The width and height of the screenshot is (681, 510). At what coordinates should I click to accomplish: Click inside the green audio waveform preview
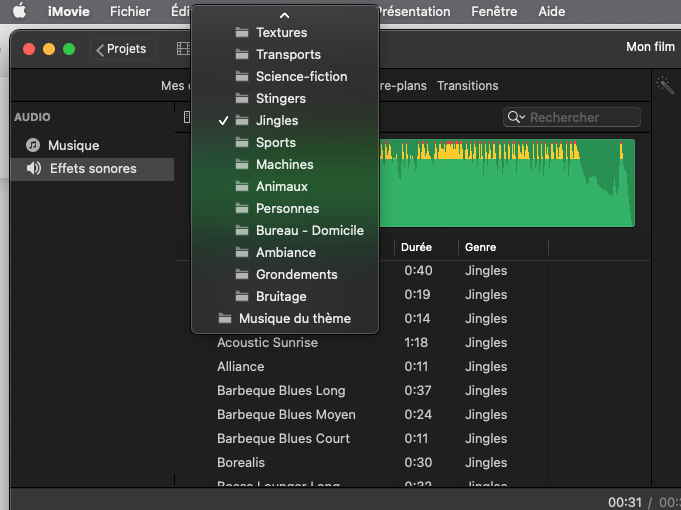point(505,190)
